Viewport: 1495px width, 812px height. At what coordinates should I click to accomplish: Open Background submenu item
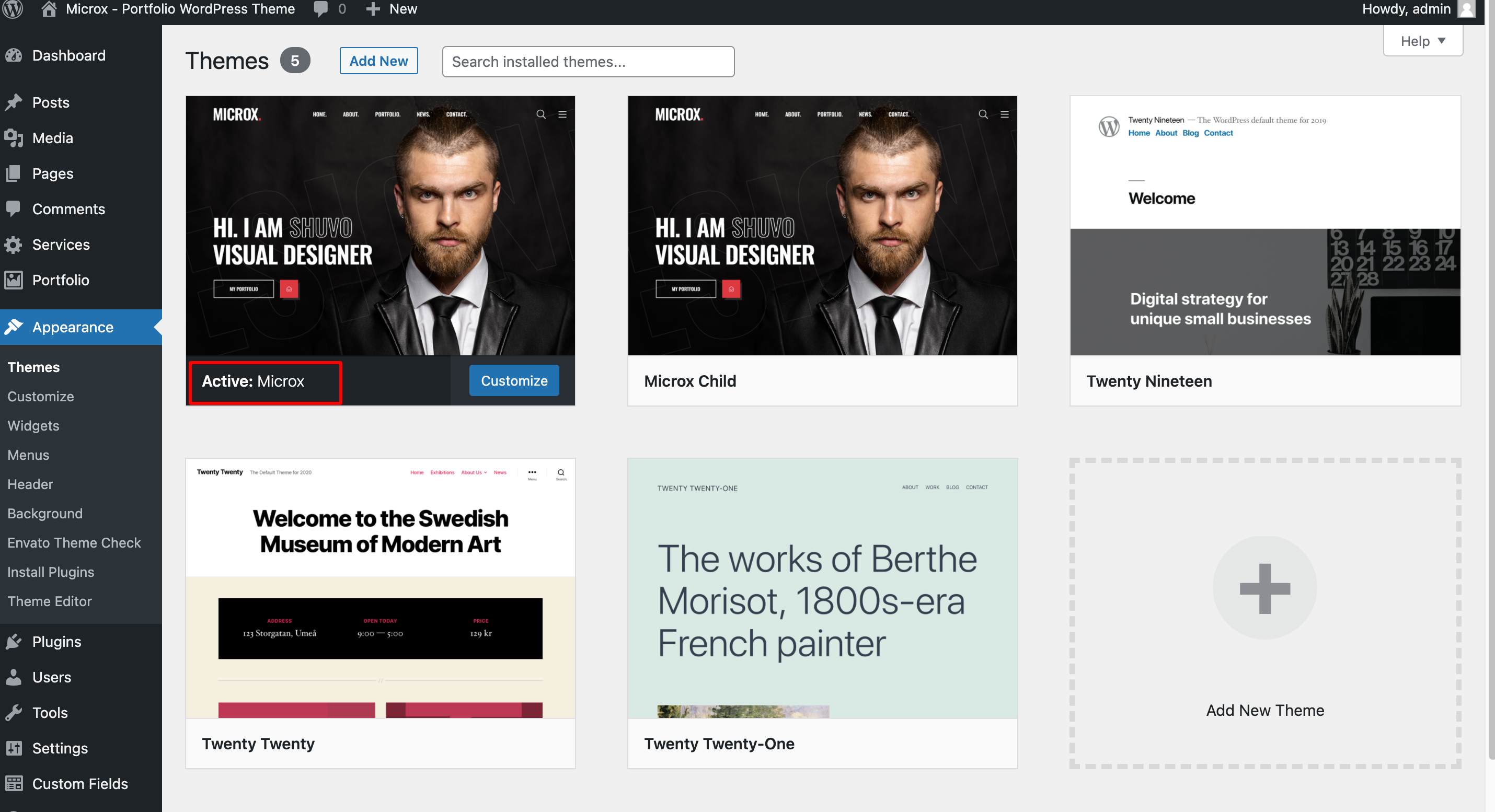tap(45, 514)
